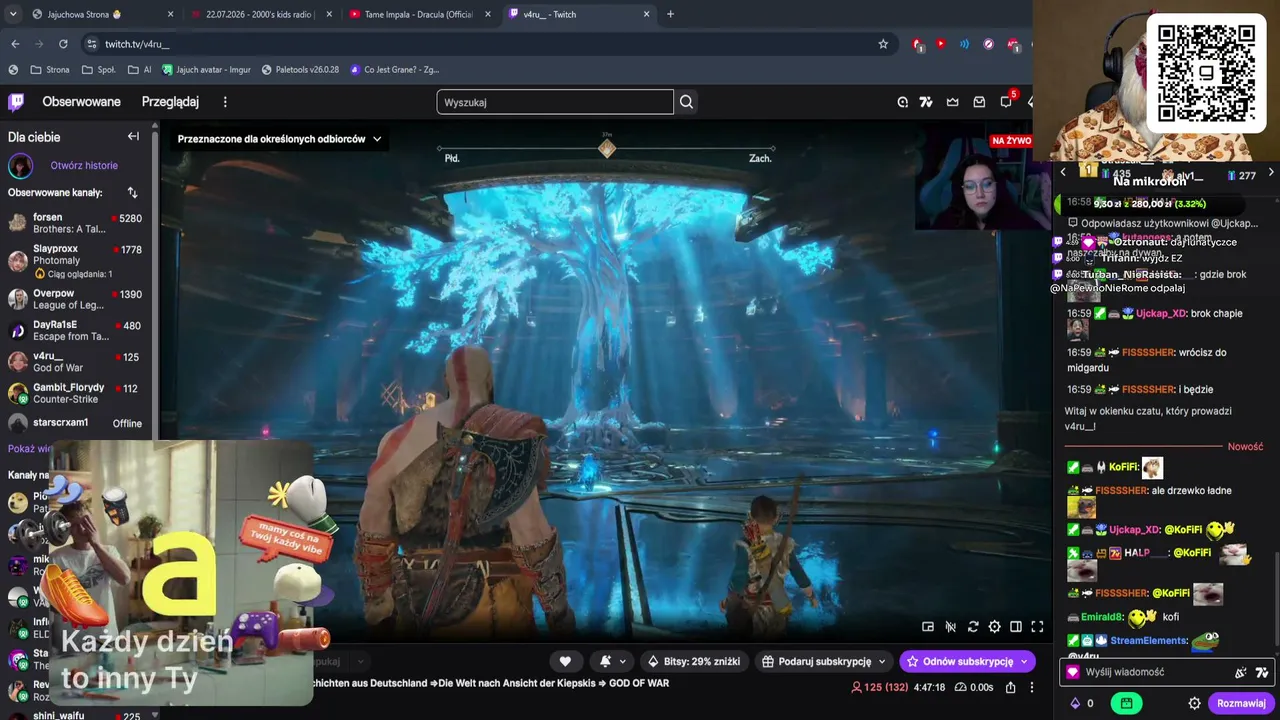
Task: Click the heart follow button
Action: click(x=565, y=661)
